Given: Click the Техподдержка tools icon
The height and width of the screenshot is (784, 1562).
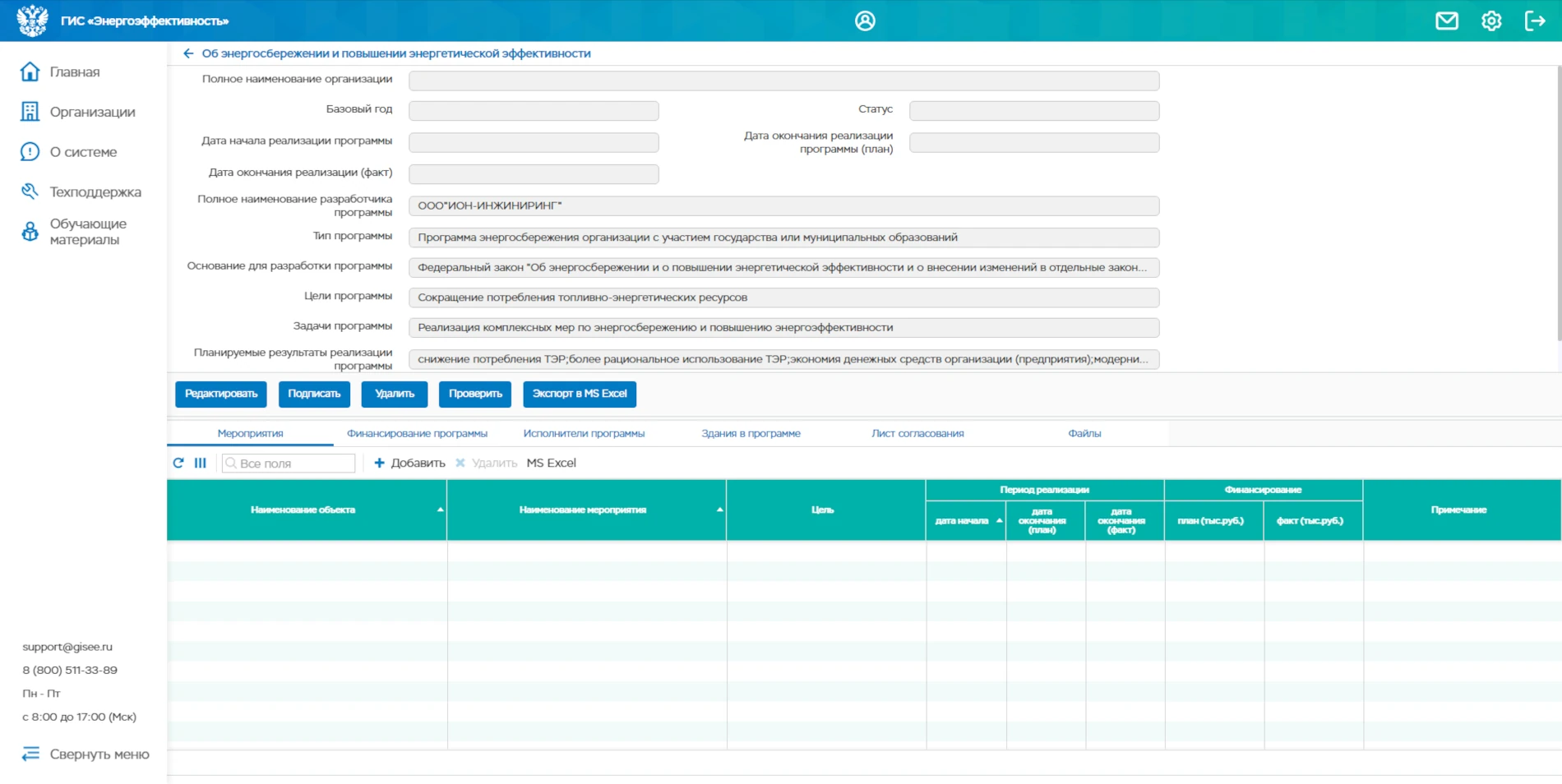Looking at the screenshot, I should pyautogui.click(x=30, y=191).
